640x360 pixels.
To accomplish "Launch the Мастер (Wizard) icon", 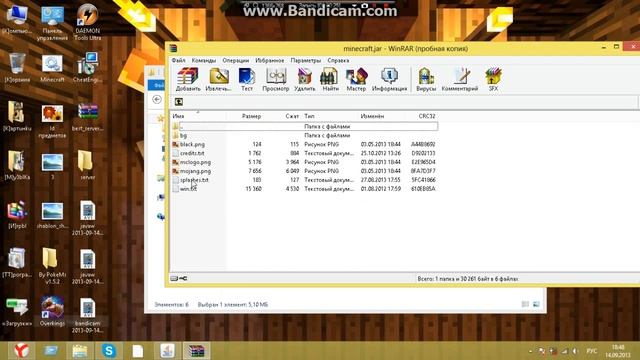I will coord(356,79).
